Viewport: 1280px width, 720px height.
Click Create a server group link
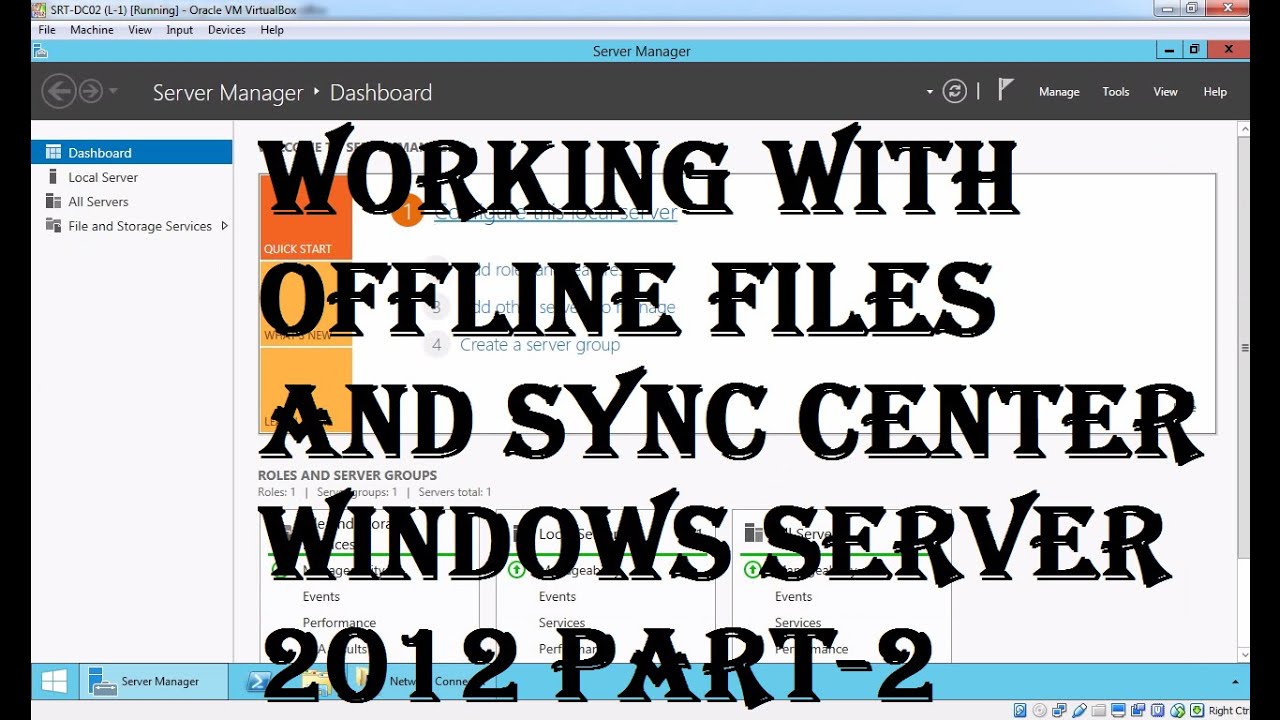point(540,345)
